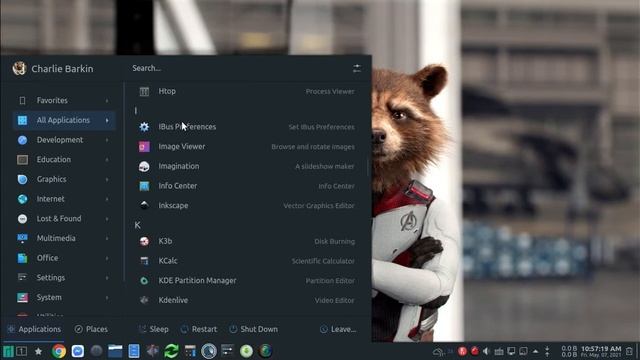Open Google Chrome from taskbar

[x=58, y=351]
